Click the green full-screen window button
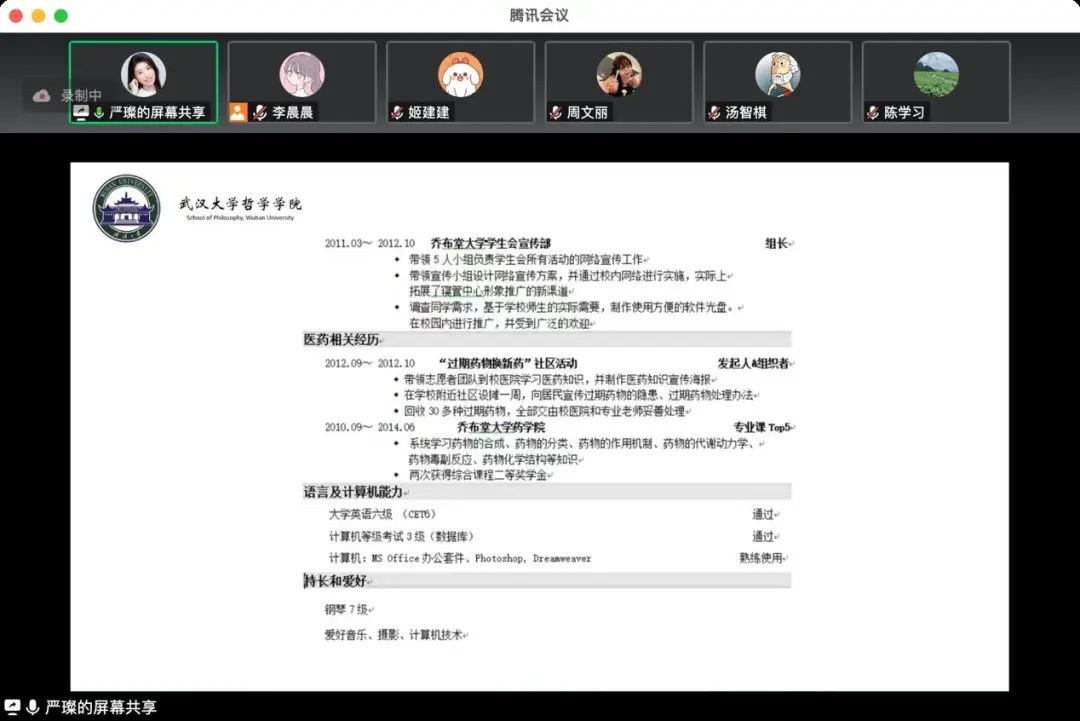Screen dimensions: 1080x721 (61, 15)
